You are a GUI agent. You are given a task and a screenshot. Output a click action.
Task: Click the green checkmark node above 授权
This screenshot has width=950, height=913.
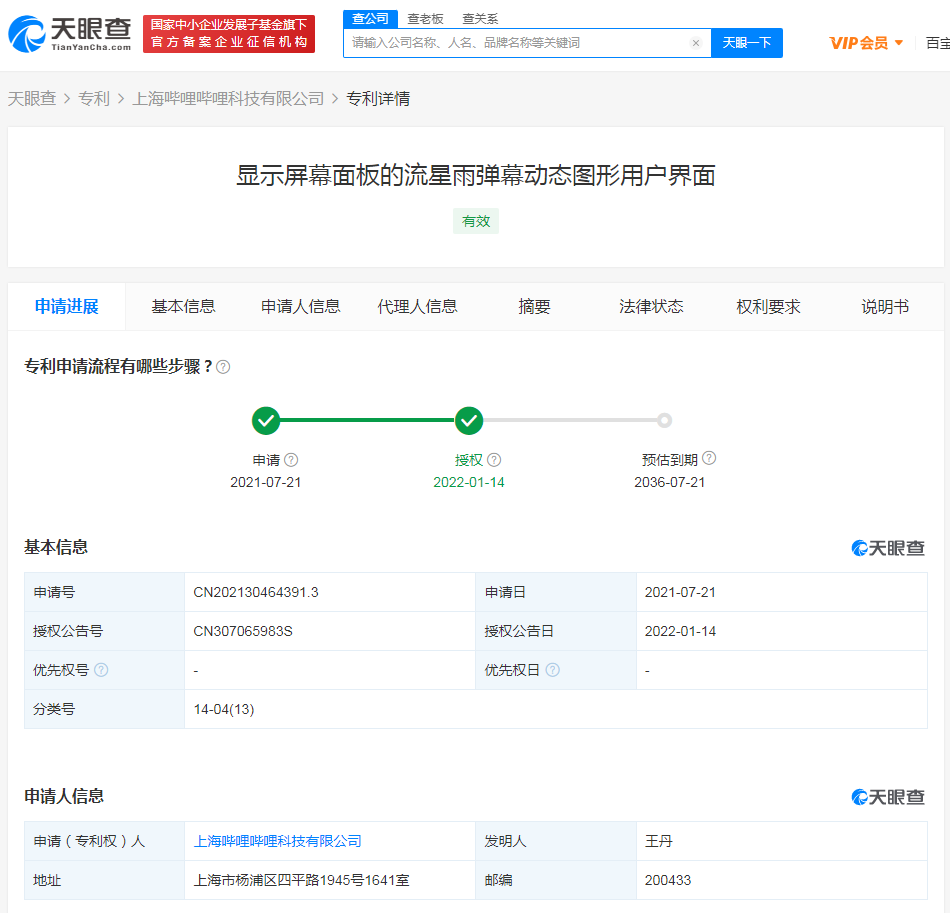coord(469,420)
